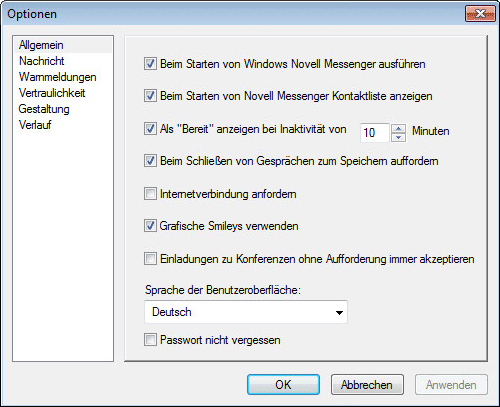Toggle Grafische Smileys verwenden

tap(150, 226)
